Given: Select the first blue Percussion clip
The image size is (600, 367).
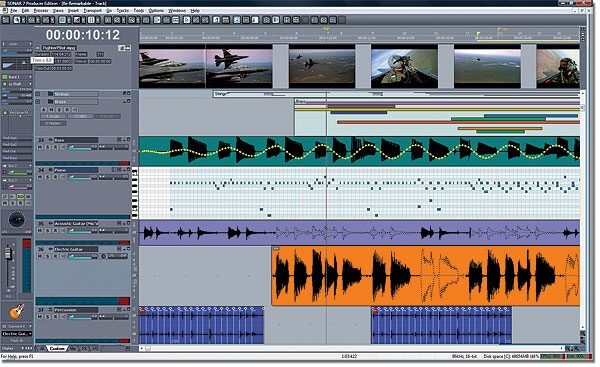Looking at the screenshot, I should [x=201, y=325].
